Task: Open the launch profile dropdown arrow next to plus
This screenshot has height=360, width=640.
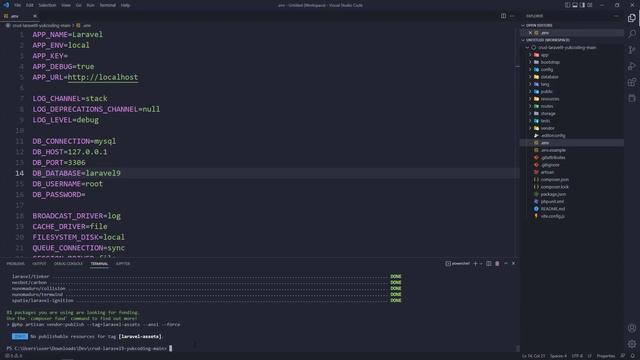Action: (x=481, y=264)
